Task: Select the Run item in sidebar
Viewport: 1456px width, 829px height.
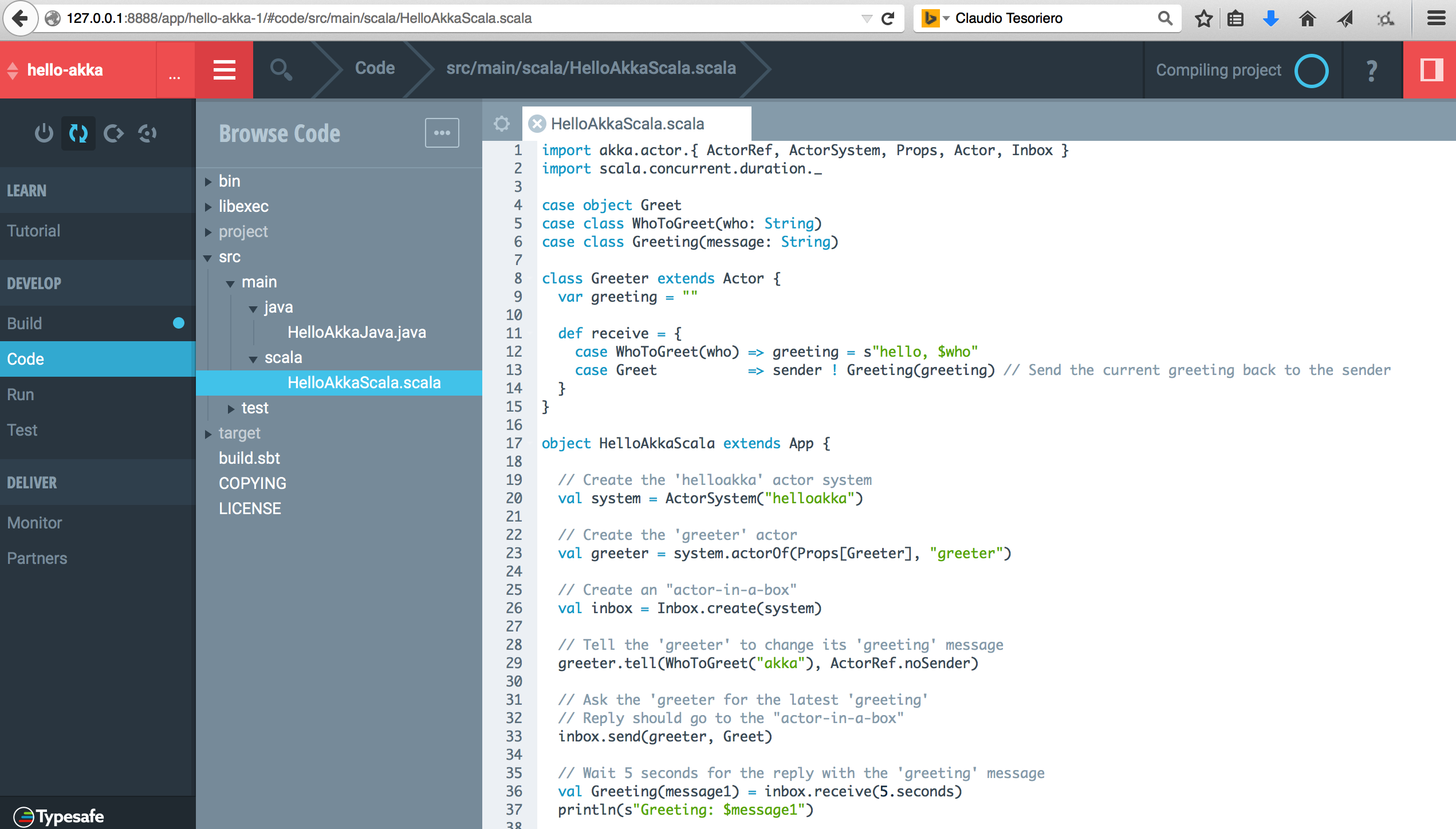Action: point(21,394)
